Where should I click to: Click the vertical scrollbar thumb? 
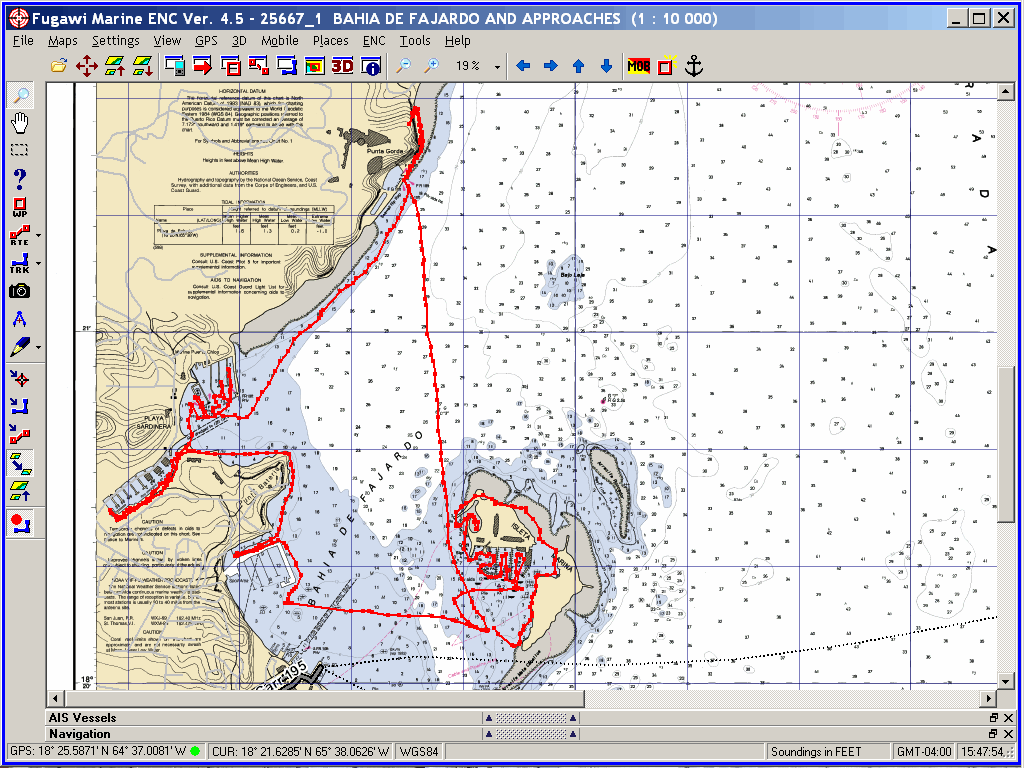pyautogui.click(x=1006, y=444)
